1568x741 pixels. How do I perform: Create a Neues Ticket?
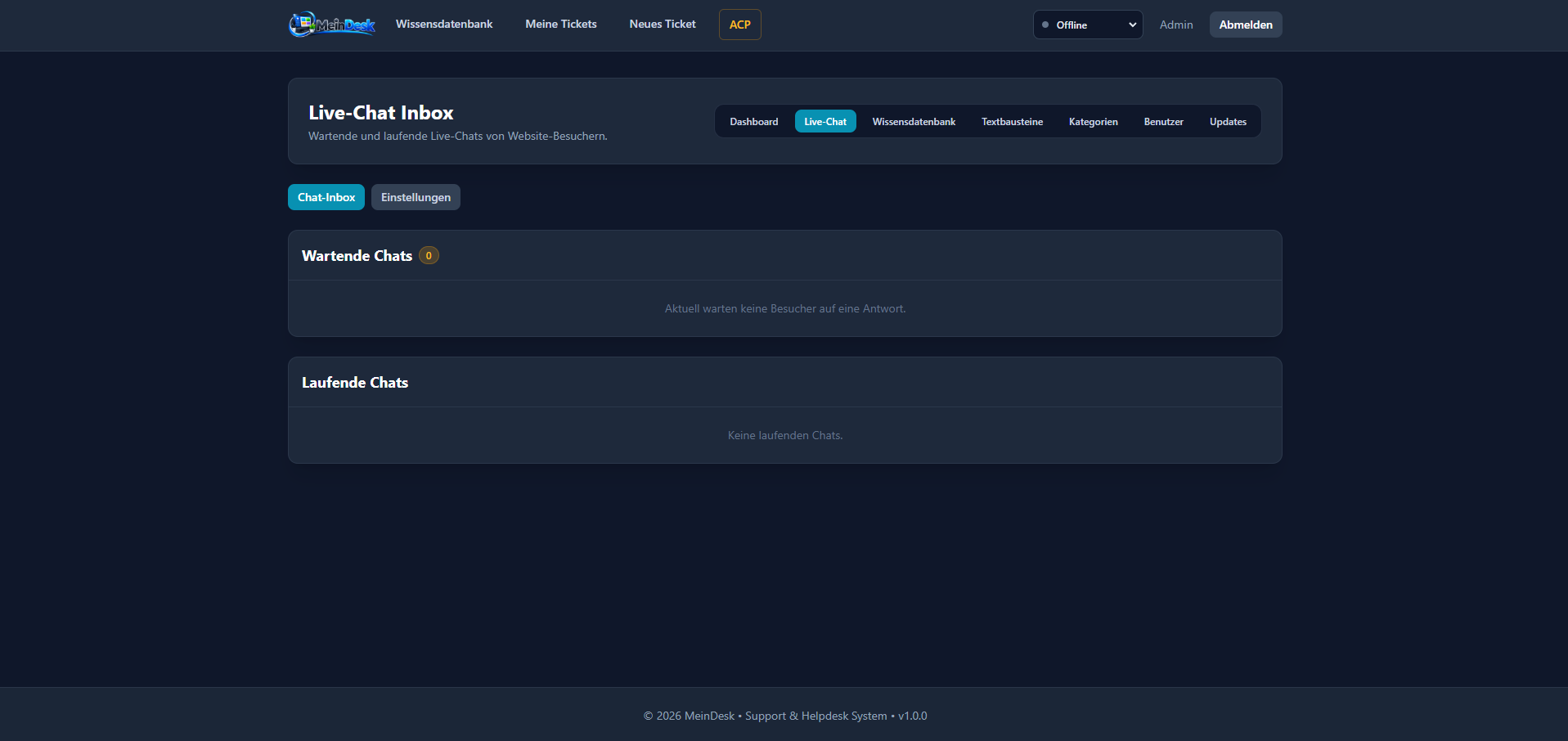(663, 25)
